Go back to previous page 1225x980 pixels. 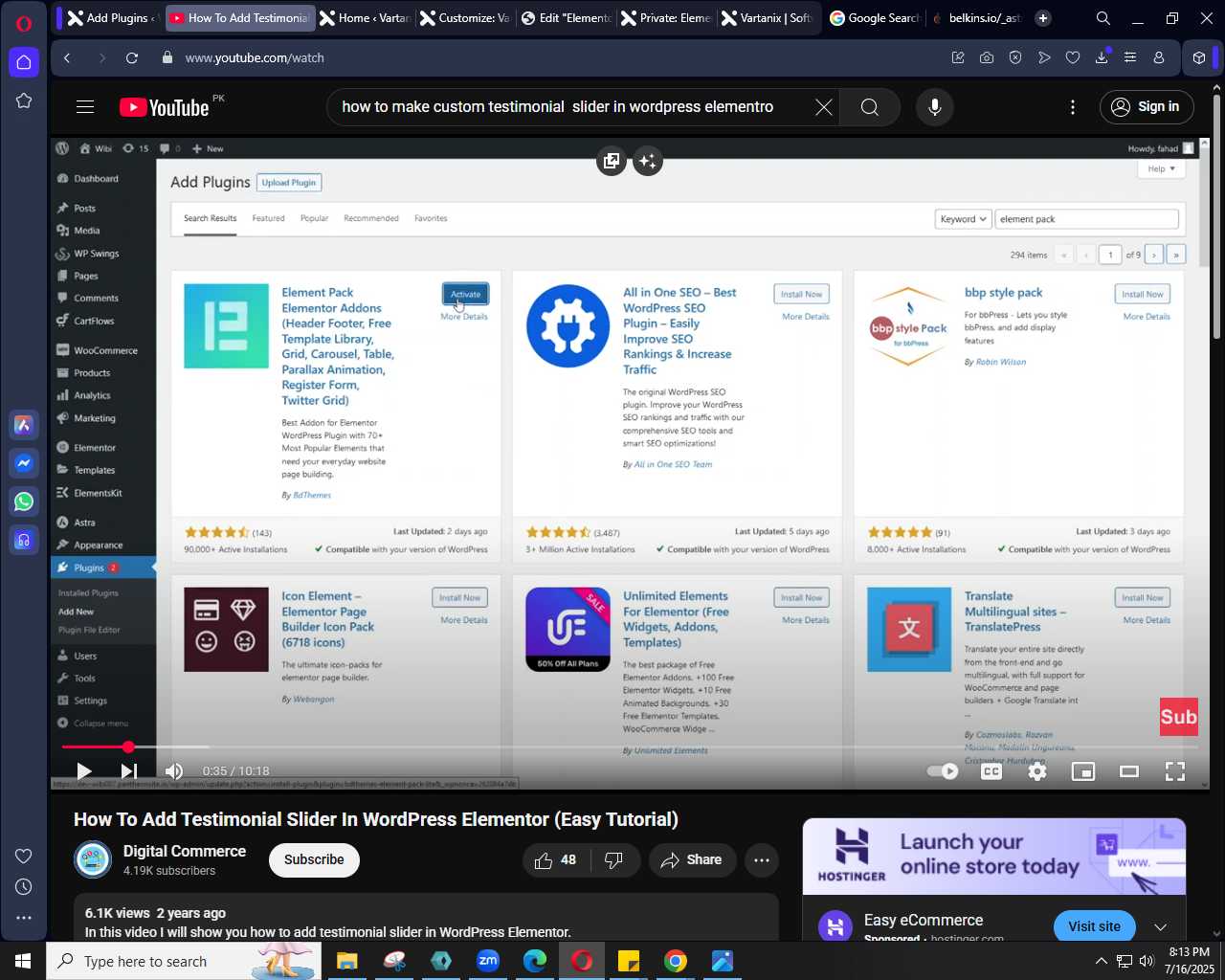[x=67, y=58]
